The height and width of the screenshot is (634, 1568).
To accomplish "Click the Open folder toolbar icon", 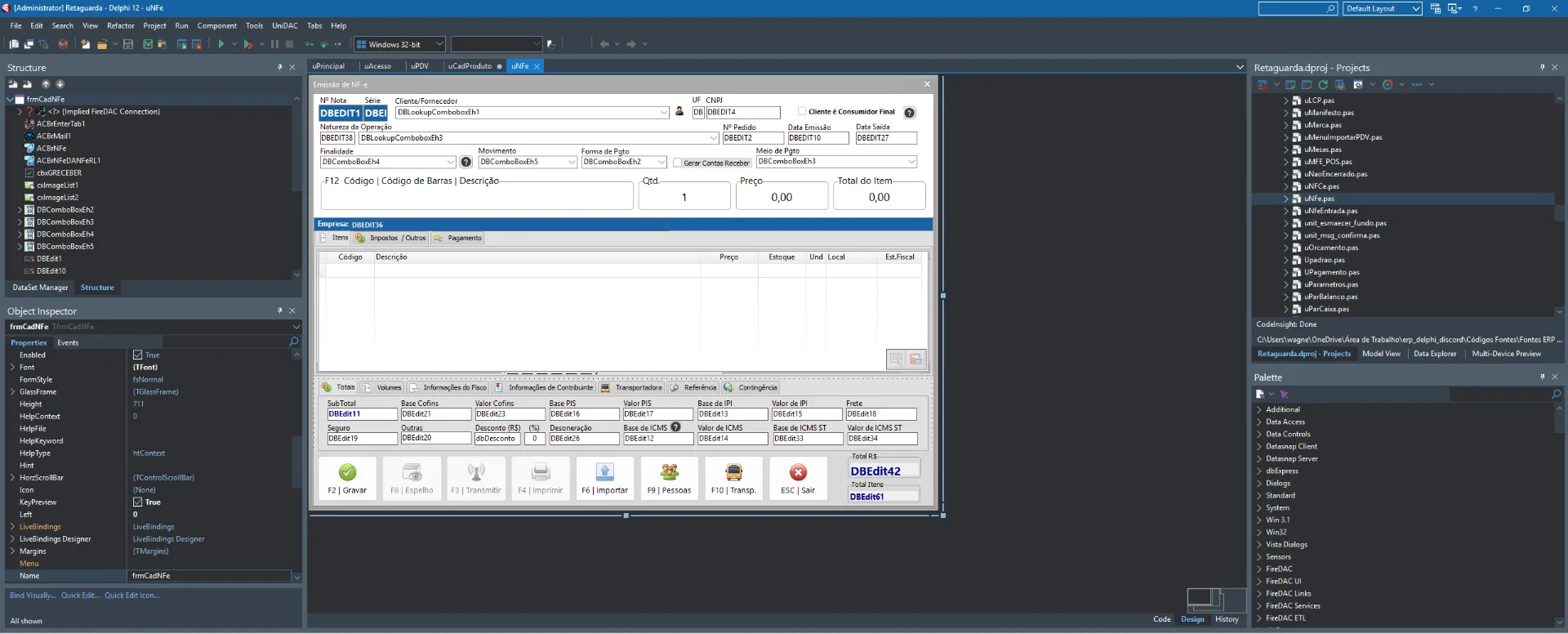I will click(102, 44).
